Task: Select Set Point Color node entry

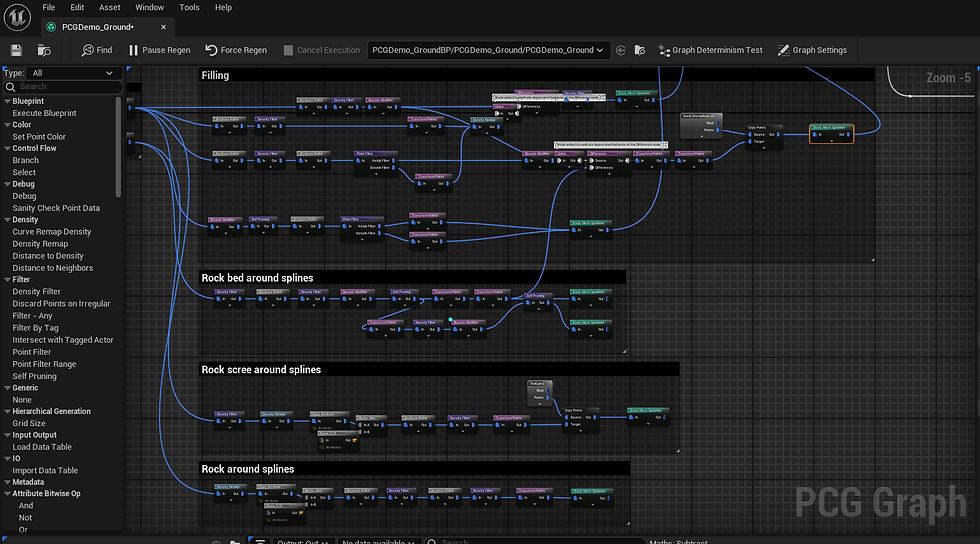Action: pos(39,137)
